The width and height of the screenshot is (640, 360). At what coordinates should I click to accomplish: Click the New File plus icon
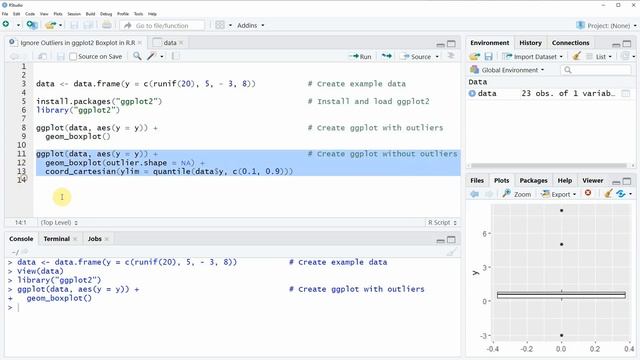coord(6,24)
